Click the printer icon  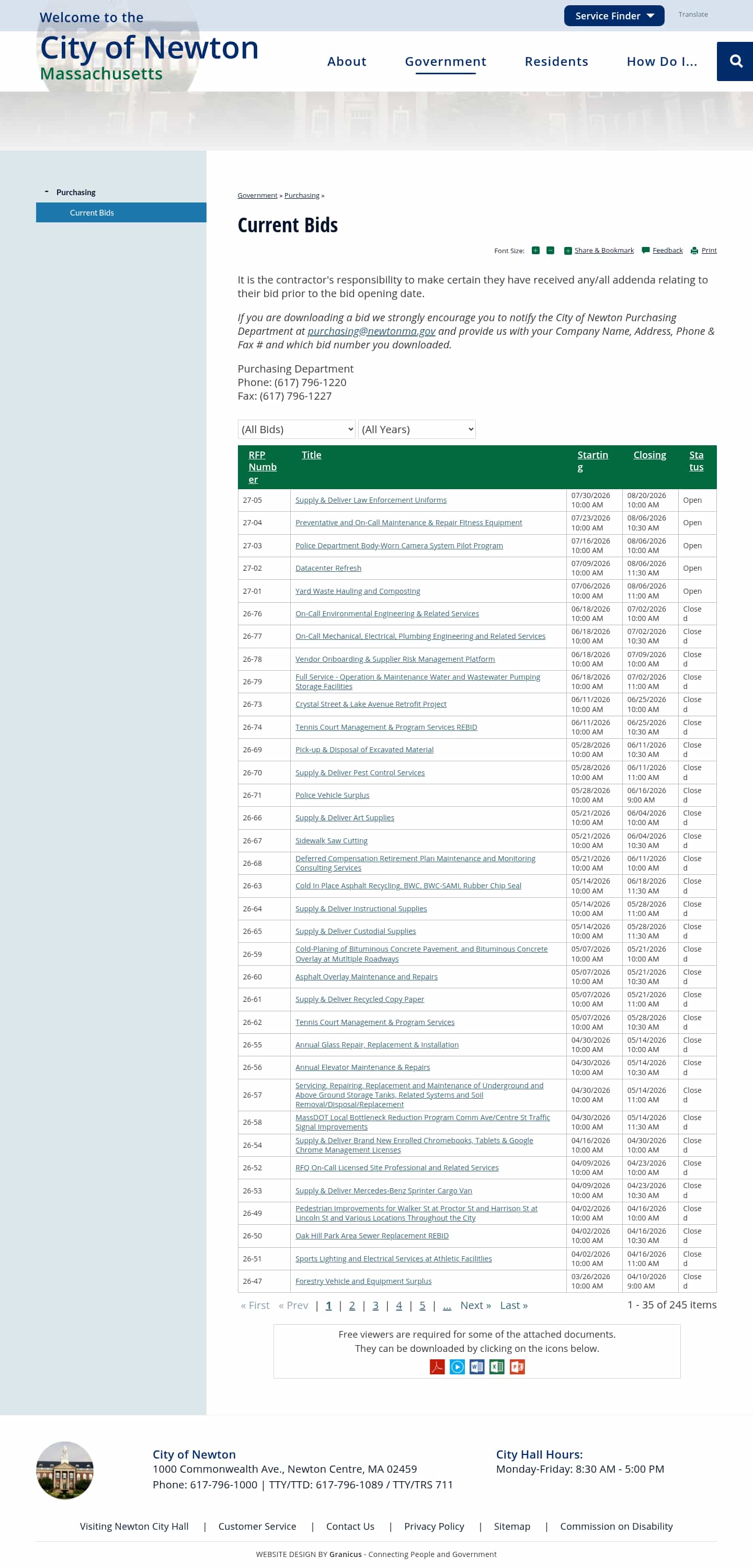(x=694, y=251)
